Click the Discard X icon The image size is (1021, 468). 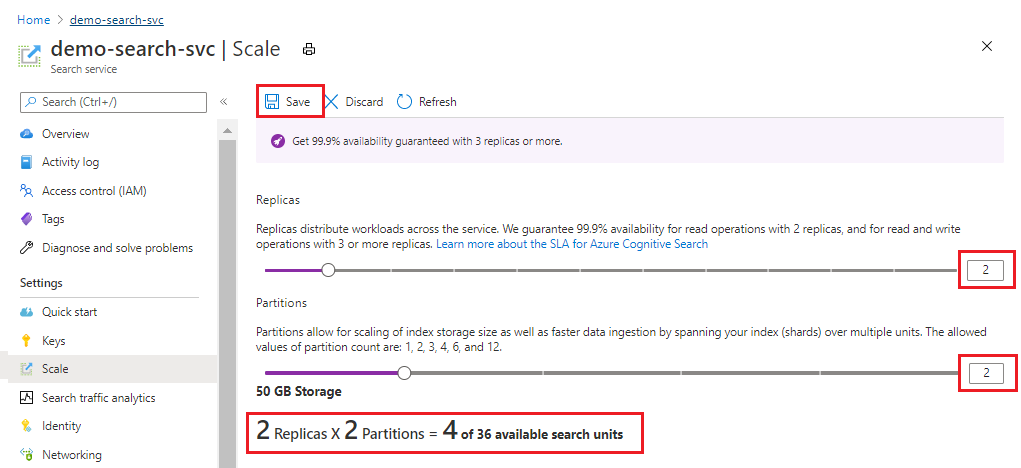pos(332,102)
